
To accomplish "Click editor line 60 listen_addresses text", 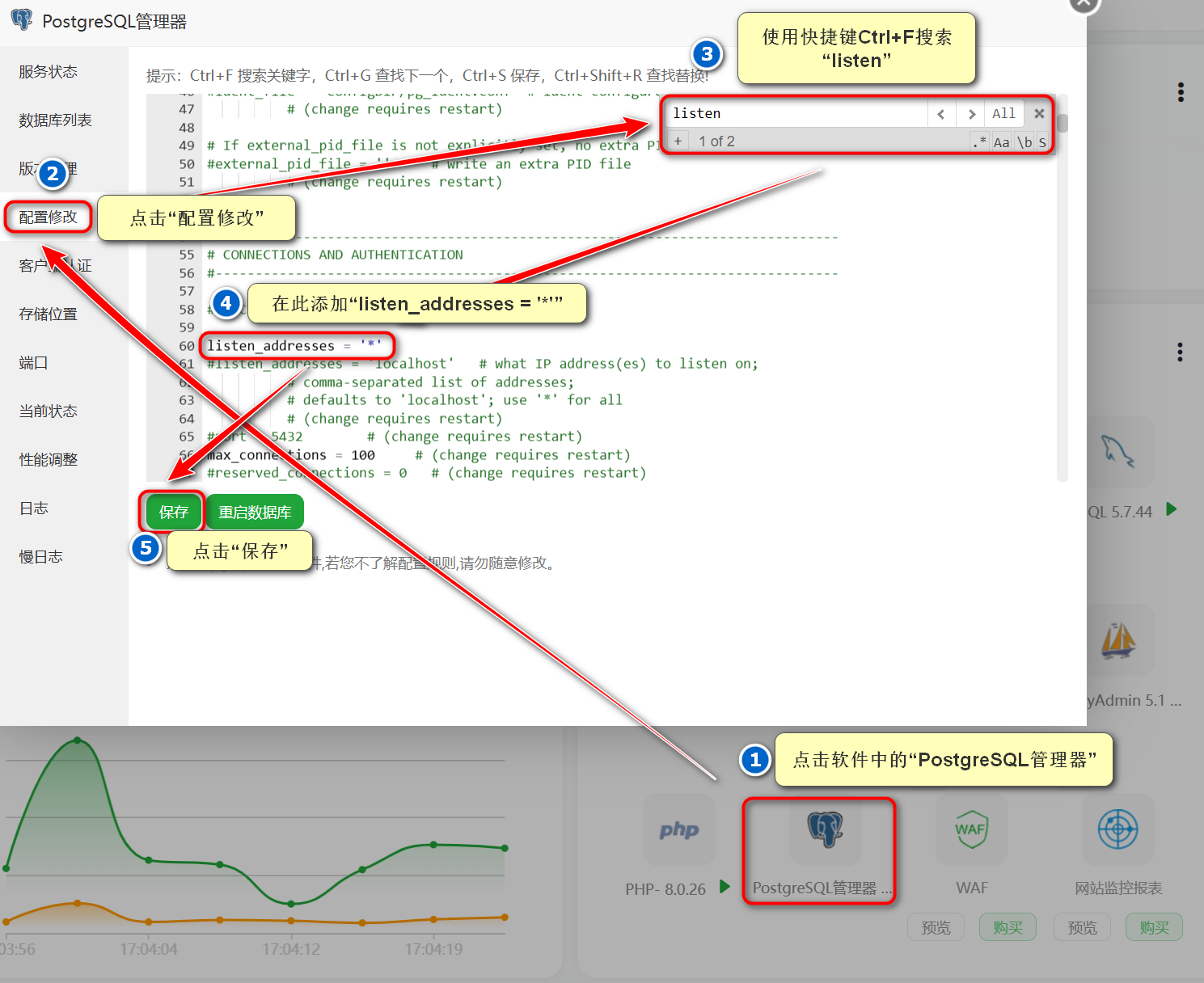I will (294, 346).
